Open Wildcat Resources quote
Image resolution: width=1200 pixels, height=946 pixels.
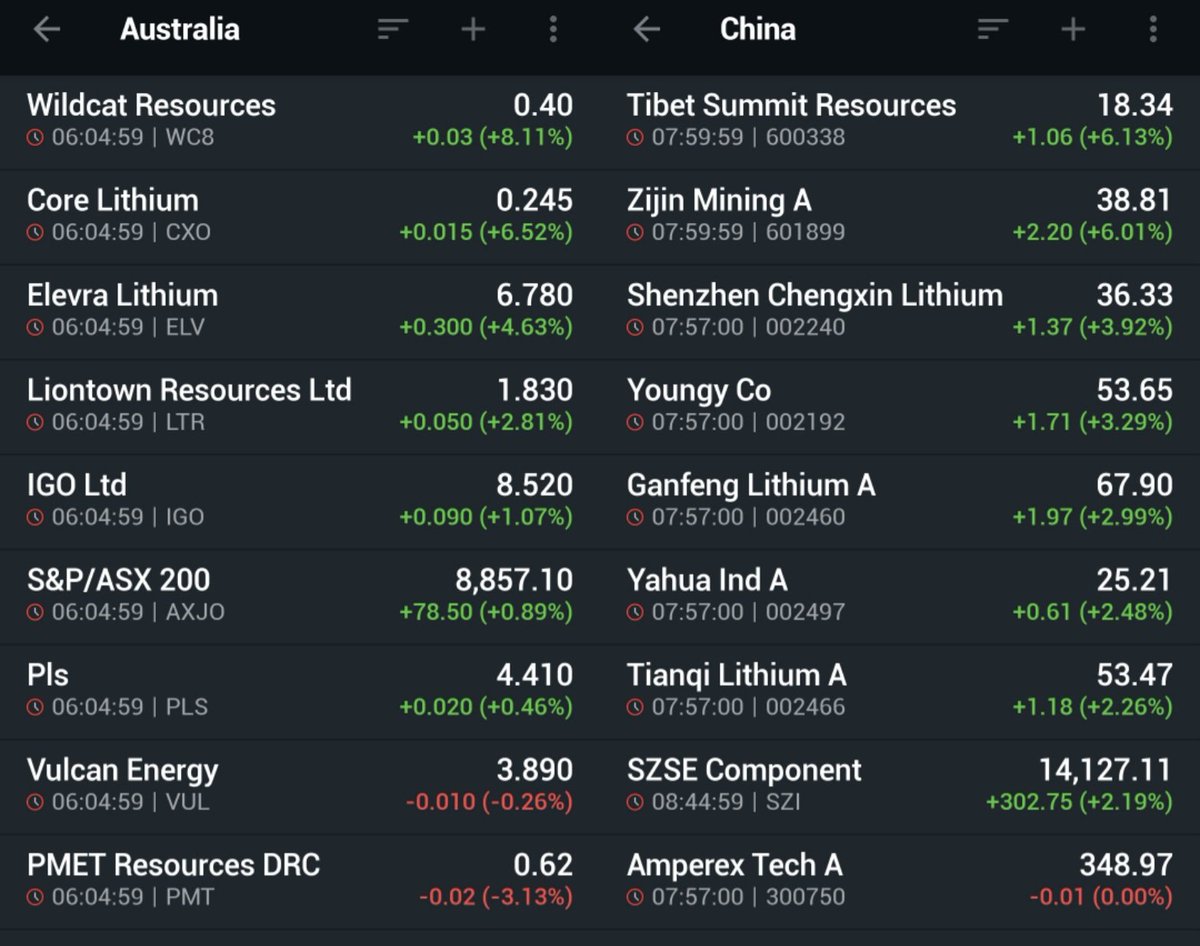(x=300, y=122)
